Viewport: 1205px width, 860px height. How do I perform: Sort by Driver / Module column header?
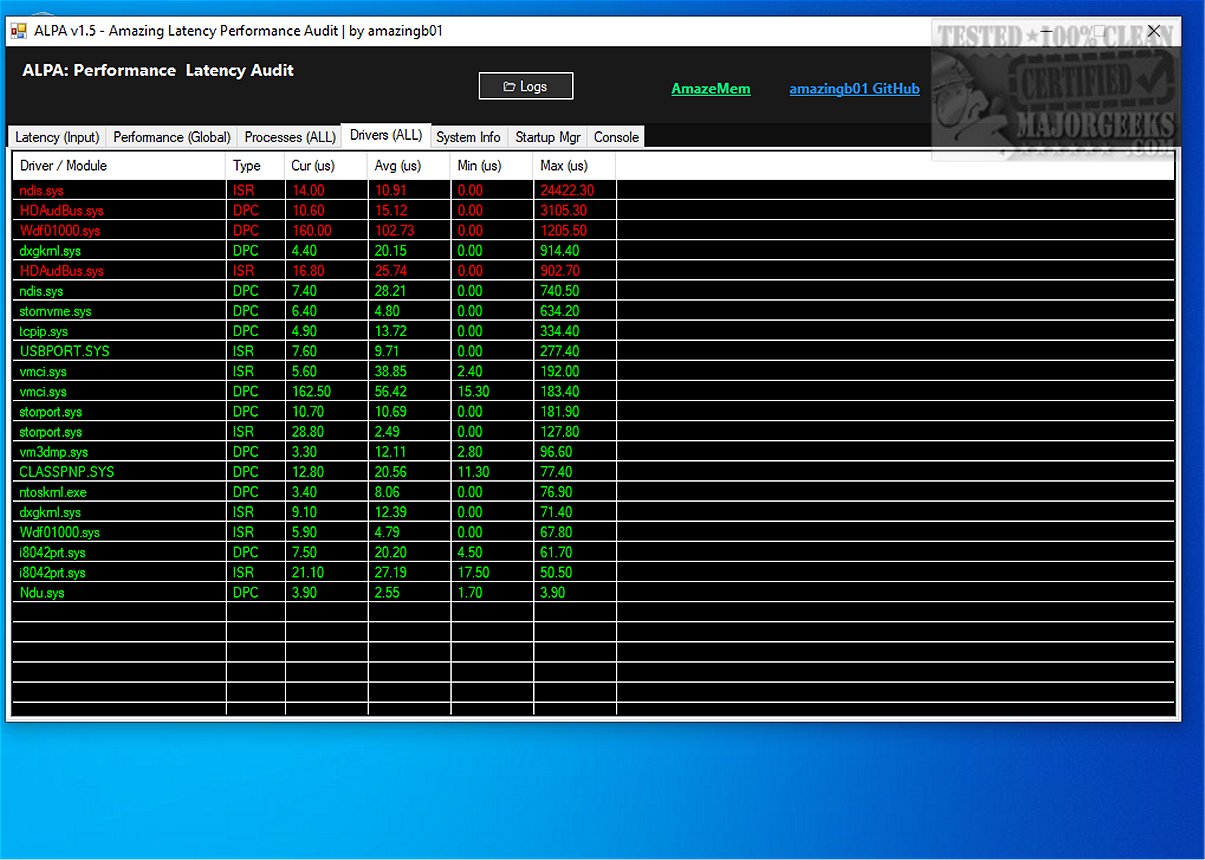click(x=119, y=166)
